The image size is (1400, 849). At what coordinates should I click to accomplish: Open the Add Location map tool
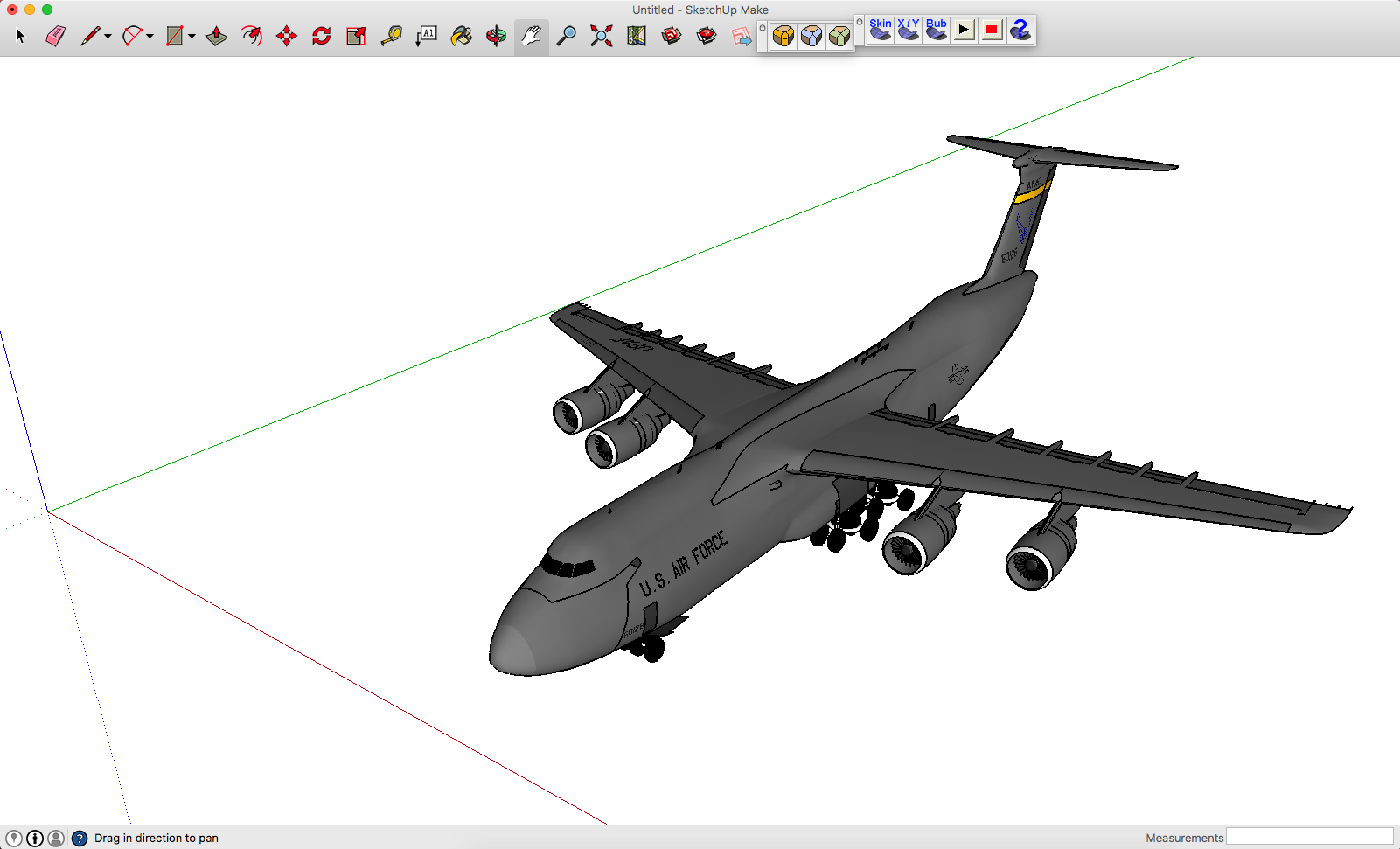pyautogui.click(x=637, y=36)
